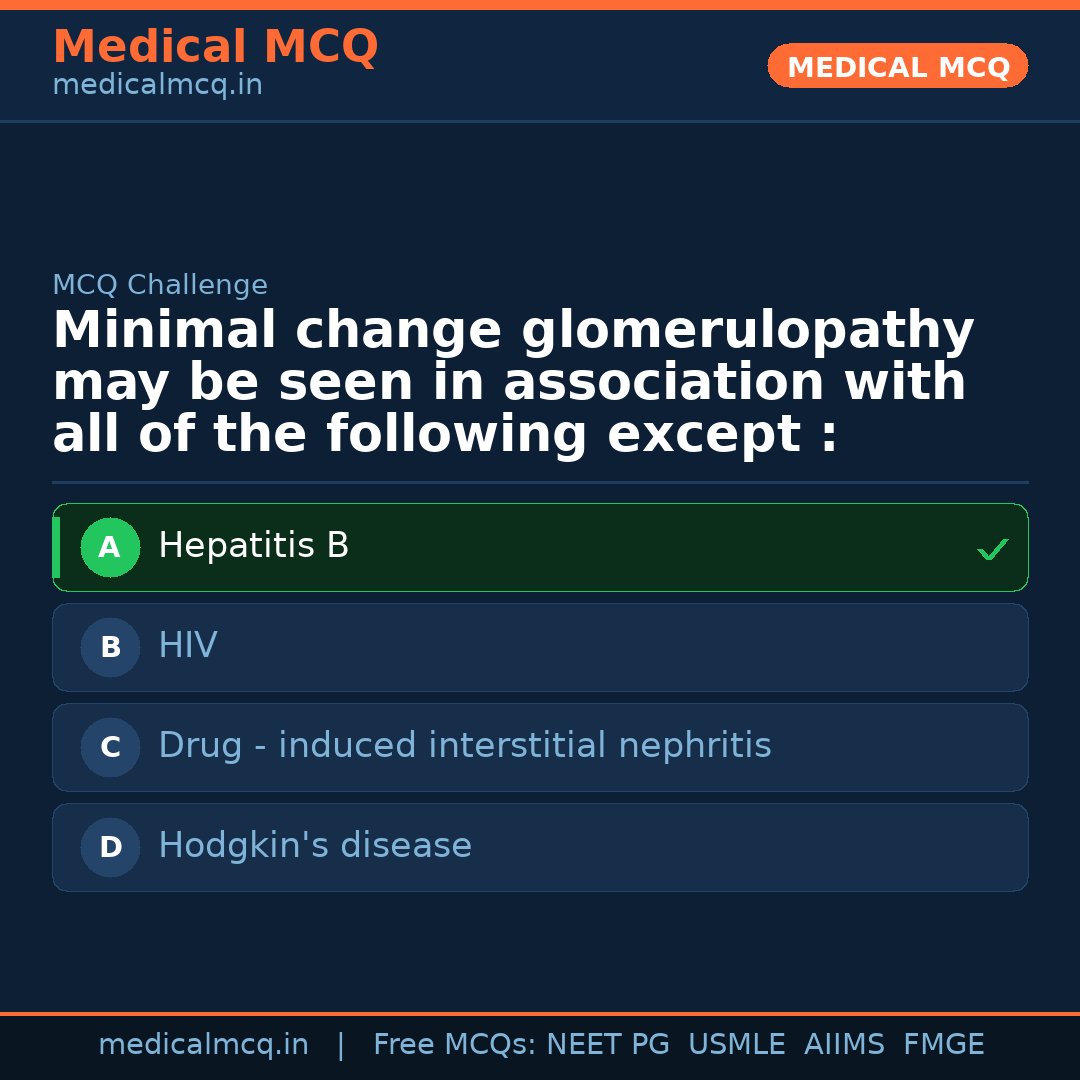Click the FMGE footer text
The image size is (1080, 1080).
pyautogui.click(x=943, y=1045)
